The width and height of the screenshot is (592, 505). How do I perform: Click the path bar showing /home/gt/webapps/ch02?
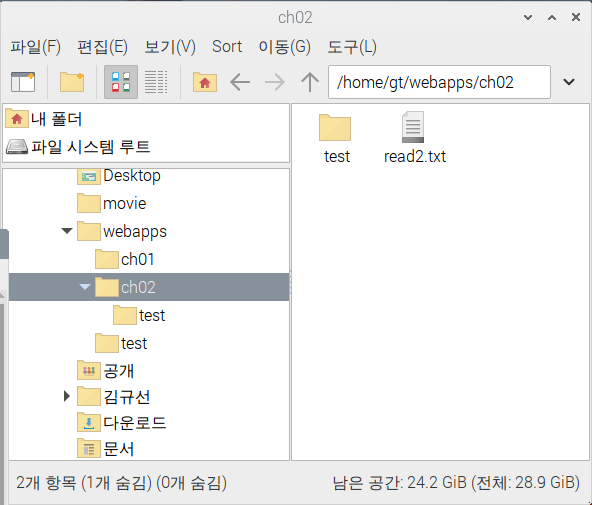point(439,82)
